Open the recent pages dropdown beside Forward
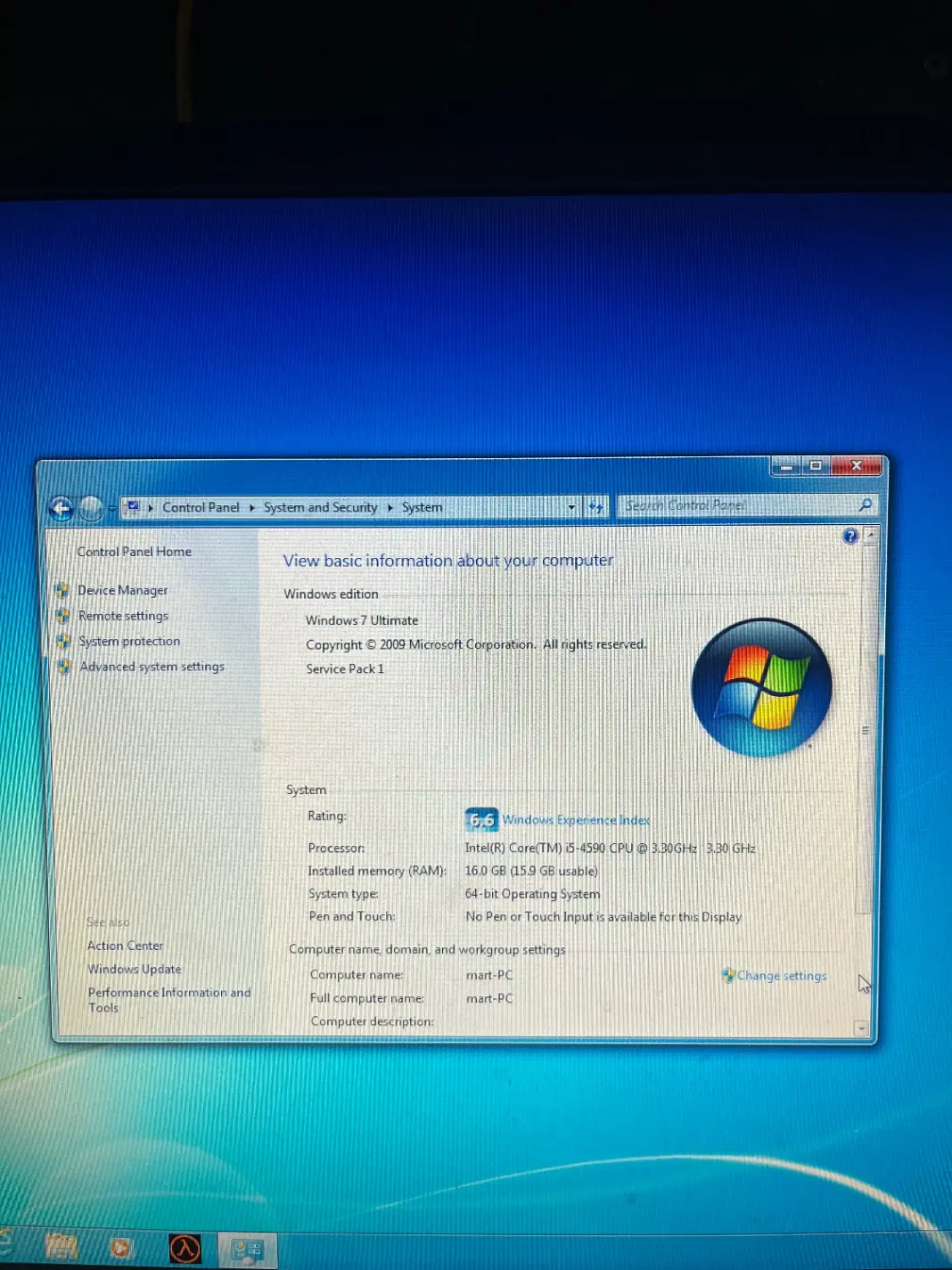Screen dimensions: 952x1270 (x=112, y=509)
